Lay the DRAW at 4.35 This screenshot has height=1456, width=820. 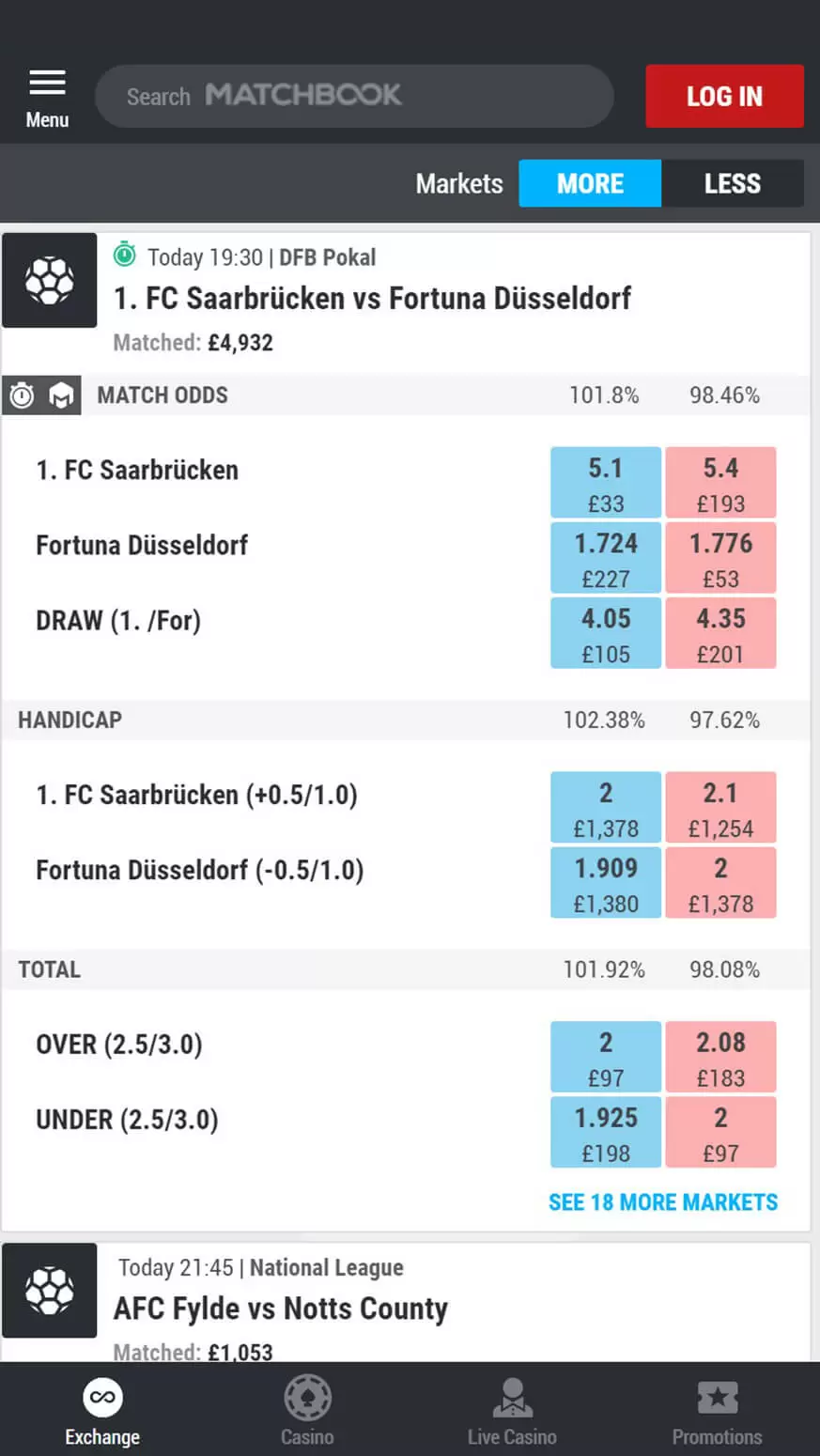click(720, 633)
